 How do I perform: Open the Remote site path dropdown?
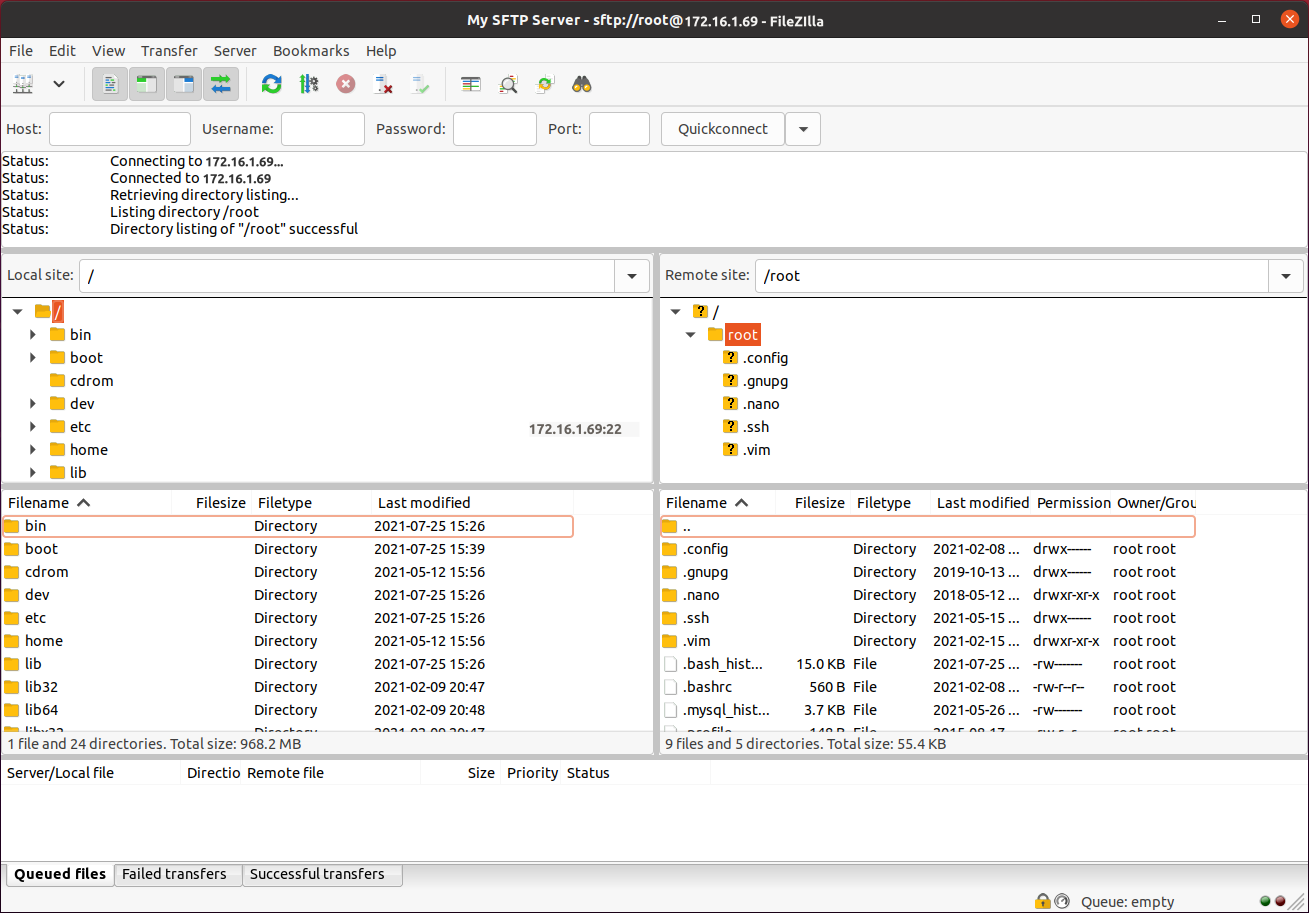[1286, 275]
